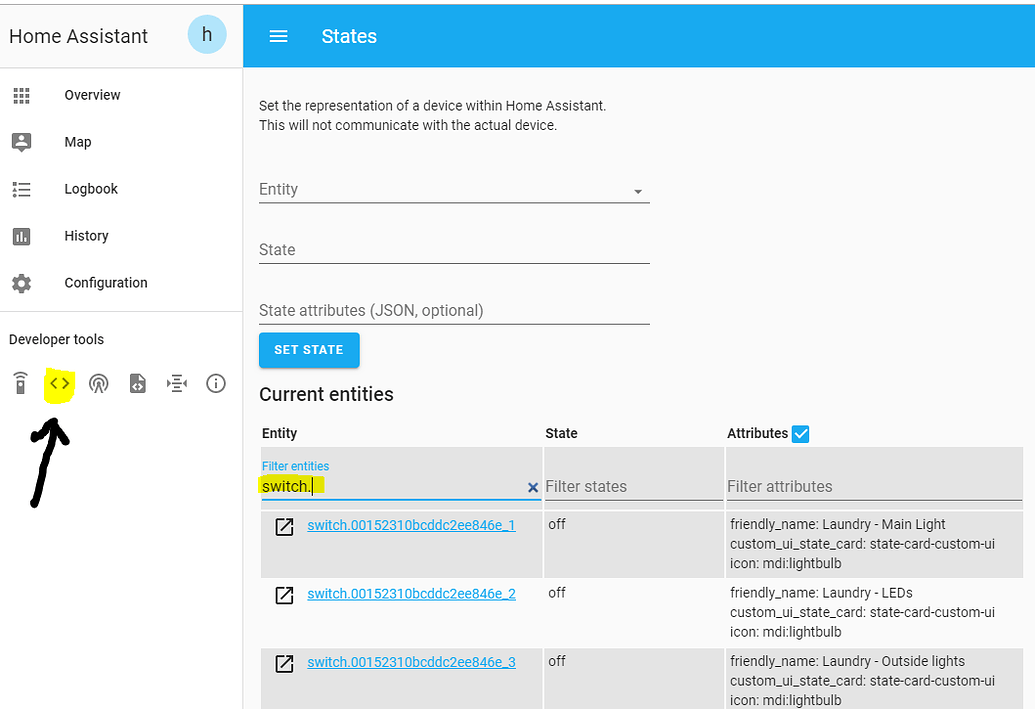Screen dimensions: 1035x709
Task: Open the MQTT developer tool (indented lines icon)
Action: point(177,383)
